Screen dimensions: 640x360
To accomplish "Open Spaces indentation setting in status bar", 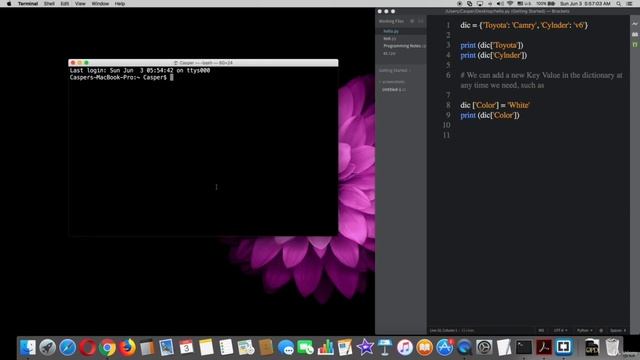I will (618, 331).
